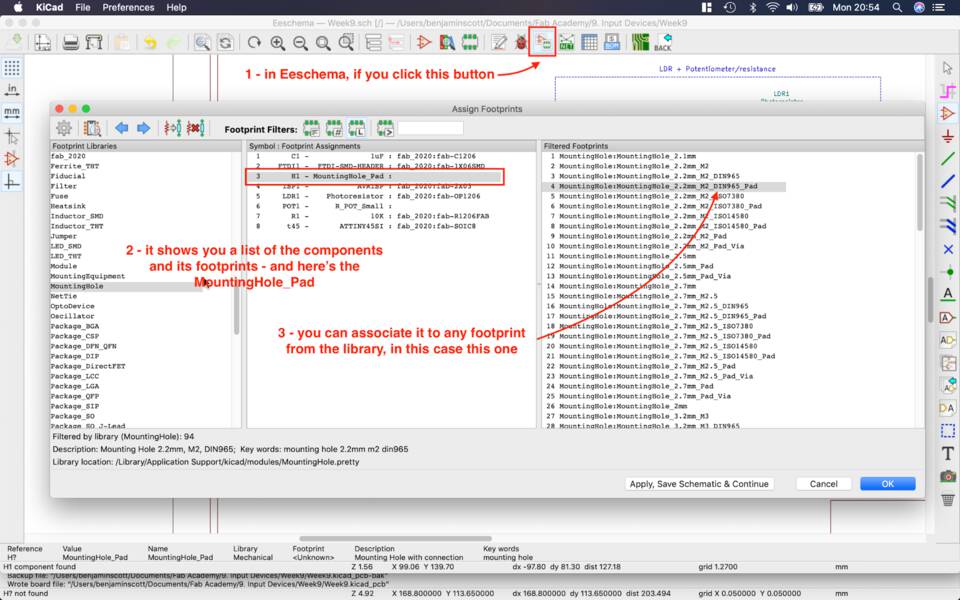Select the place power port tool
This screenshot has width=960, height=600.
pos(948,136)
